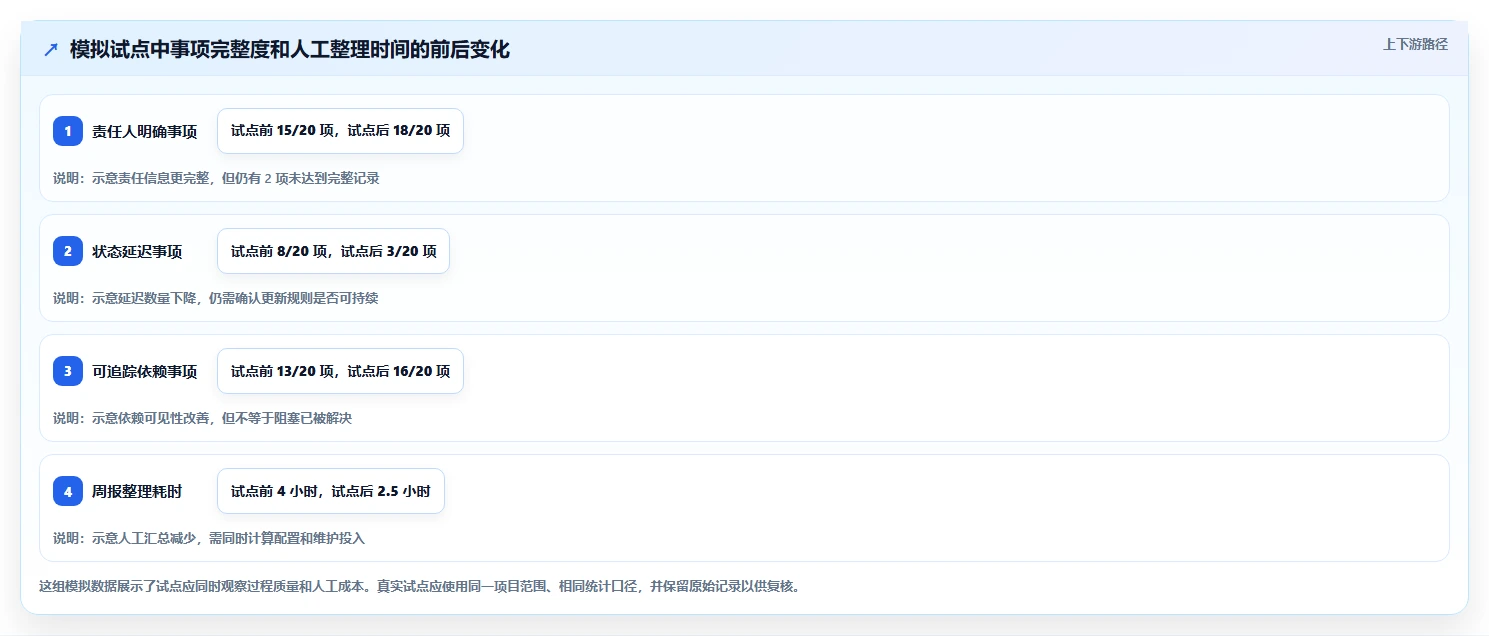Click the heading 模拟试点中事项完整度和人工整理时间的前后变化

[x=290, y=50]
